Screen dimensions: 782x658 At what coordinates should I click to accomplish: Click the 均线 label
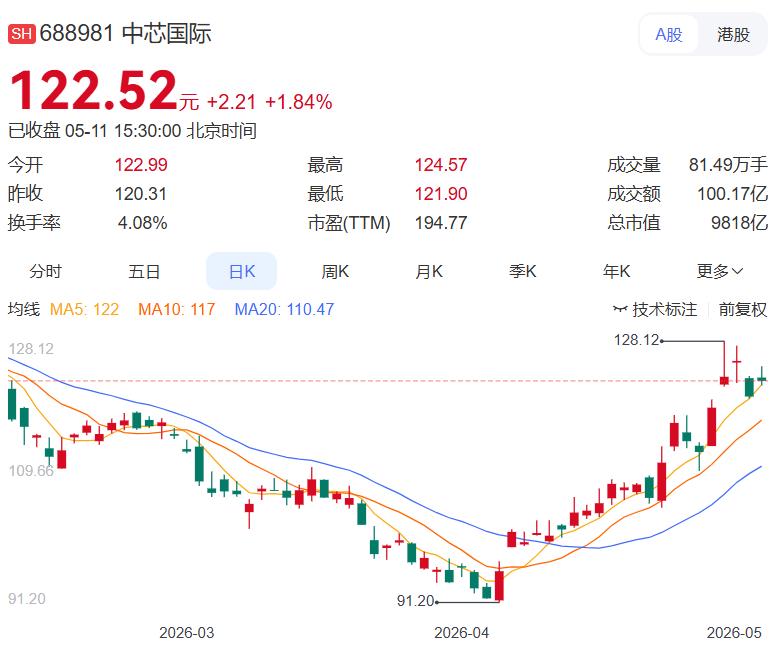(23, 309)
